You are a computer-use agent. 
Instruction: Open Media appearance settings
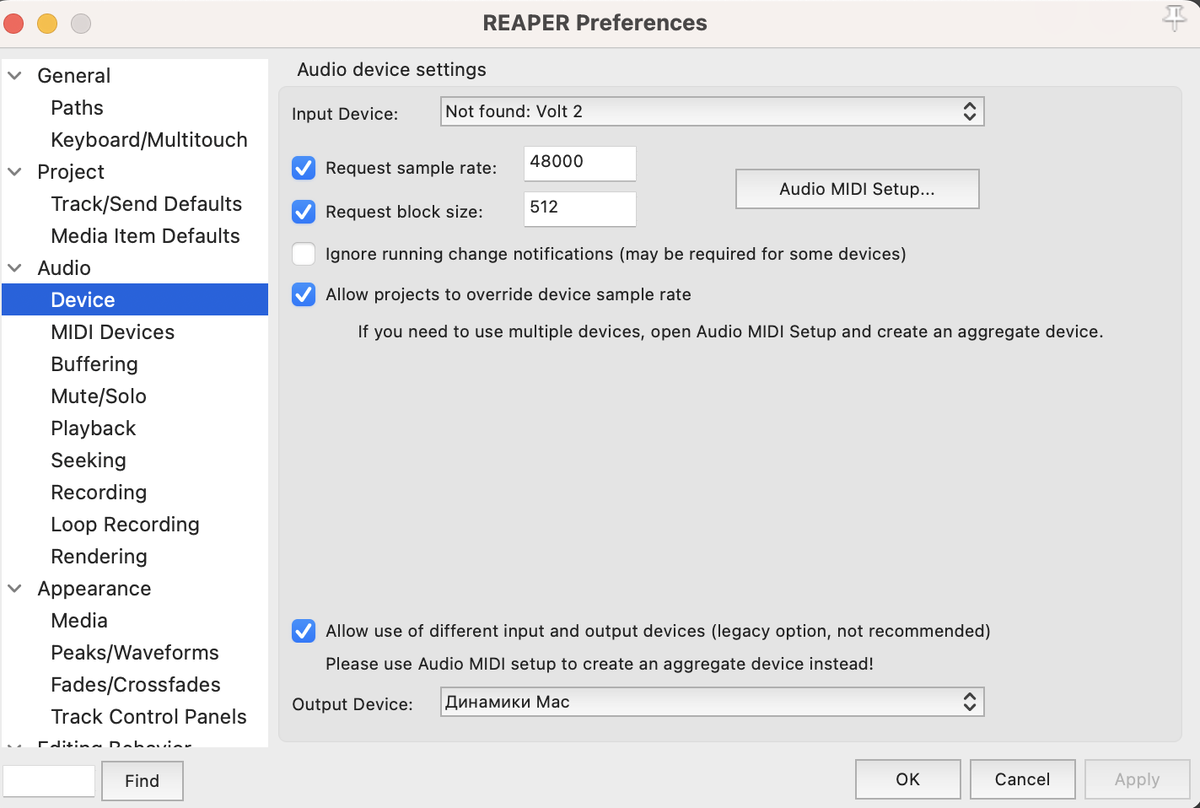point(79,621)
